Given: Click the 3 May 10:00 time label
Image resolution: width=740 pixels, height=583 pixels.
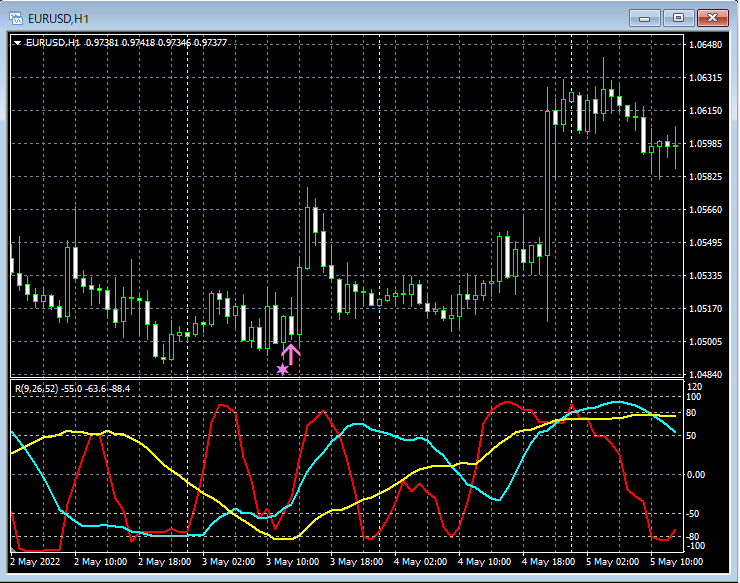Looking at the screenshot, I should pyautogui.click(x=292, y=562).
